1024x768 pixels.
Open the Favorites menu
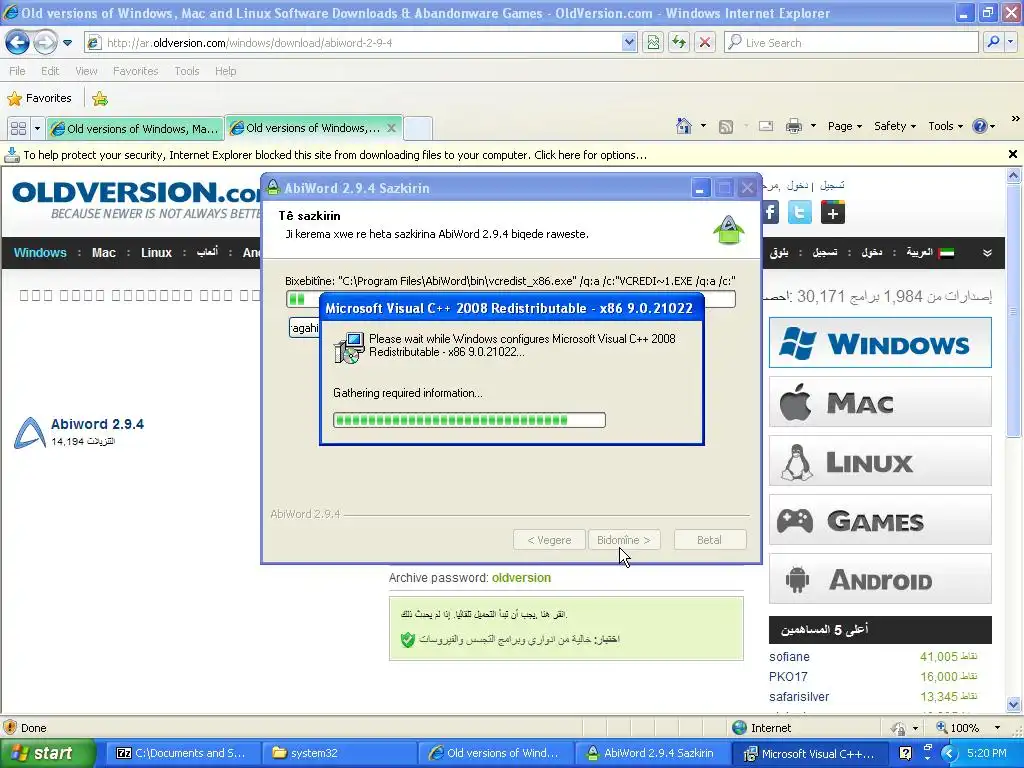(x=135, y=71)
